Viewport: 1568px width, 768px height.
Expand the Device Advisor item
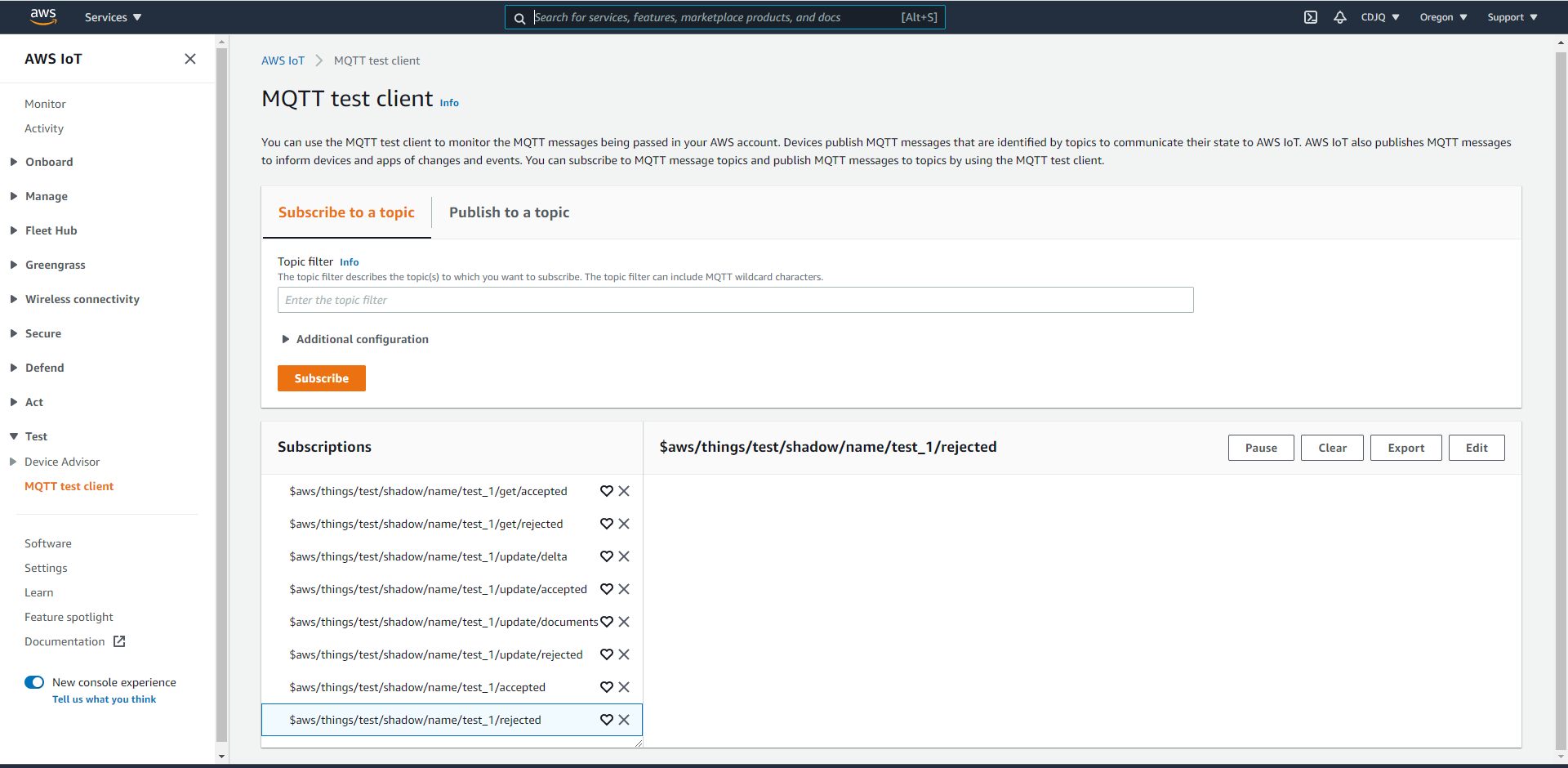13,462
